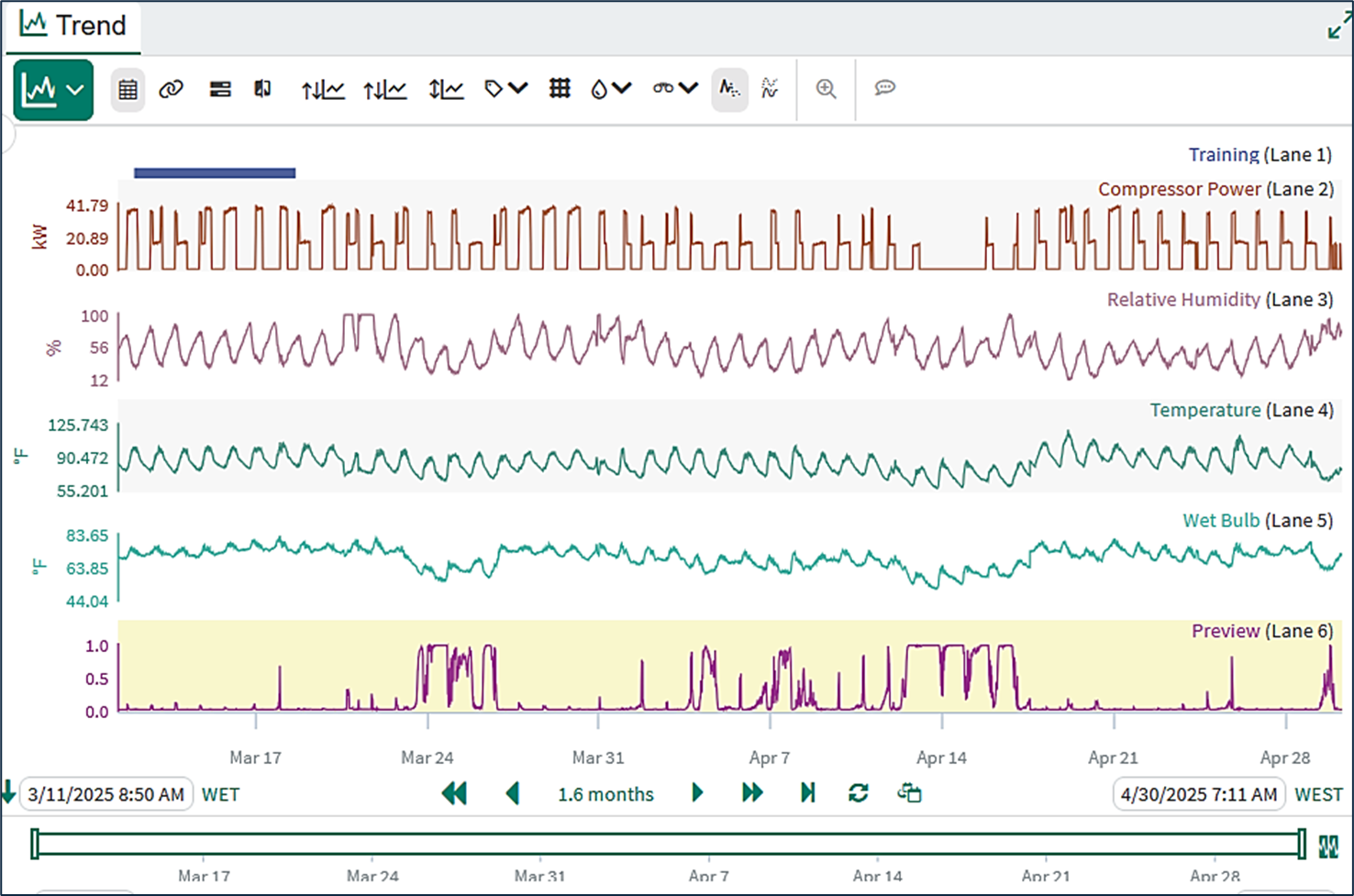Screen dimensions: 1354x896
Task: Click the expand arrows in the top-right corner
Action: pos(1338,26)
